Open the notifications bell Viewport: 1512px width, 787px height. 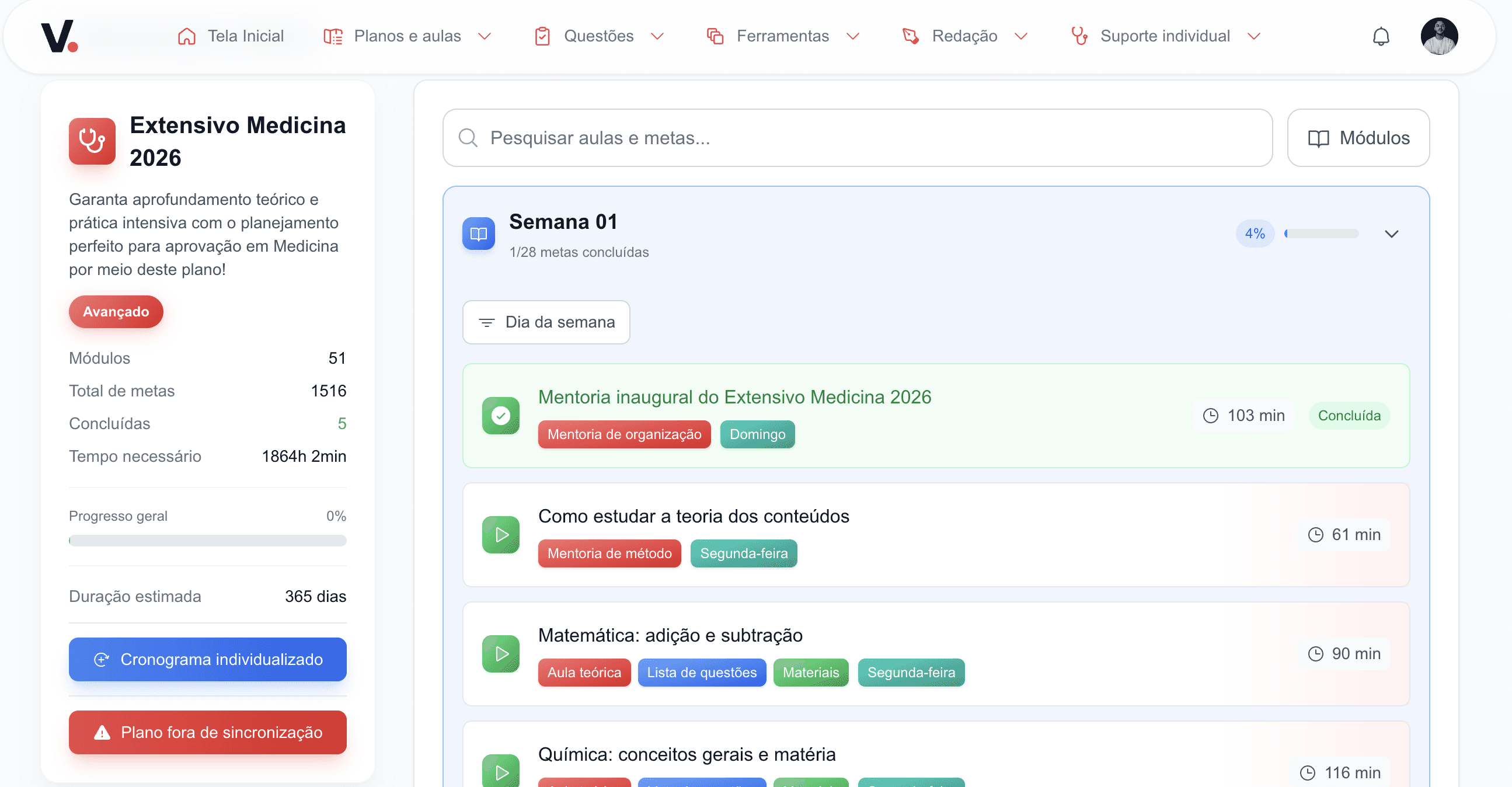coord(1381,36)
